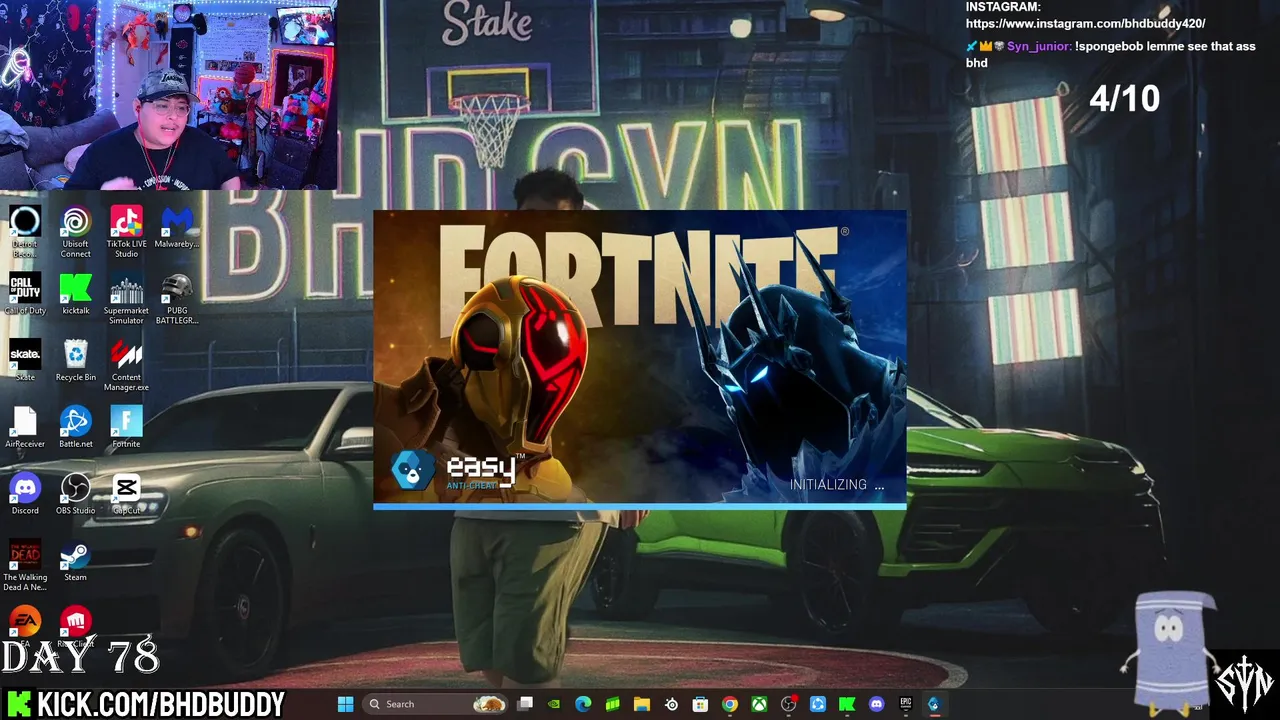The image size is (1280, 720).
Task: Open Microsoft Store from the taskbar
Action: [701, 704]
